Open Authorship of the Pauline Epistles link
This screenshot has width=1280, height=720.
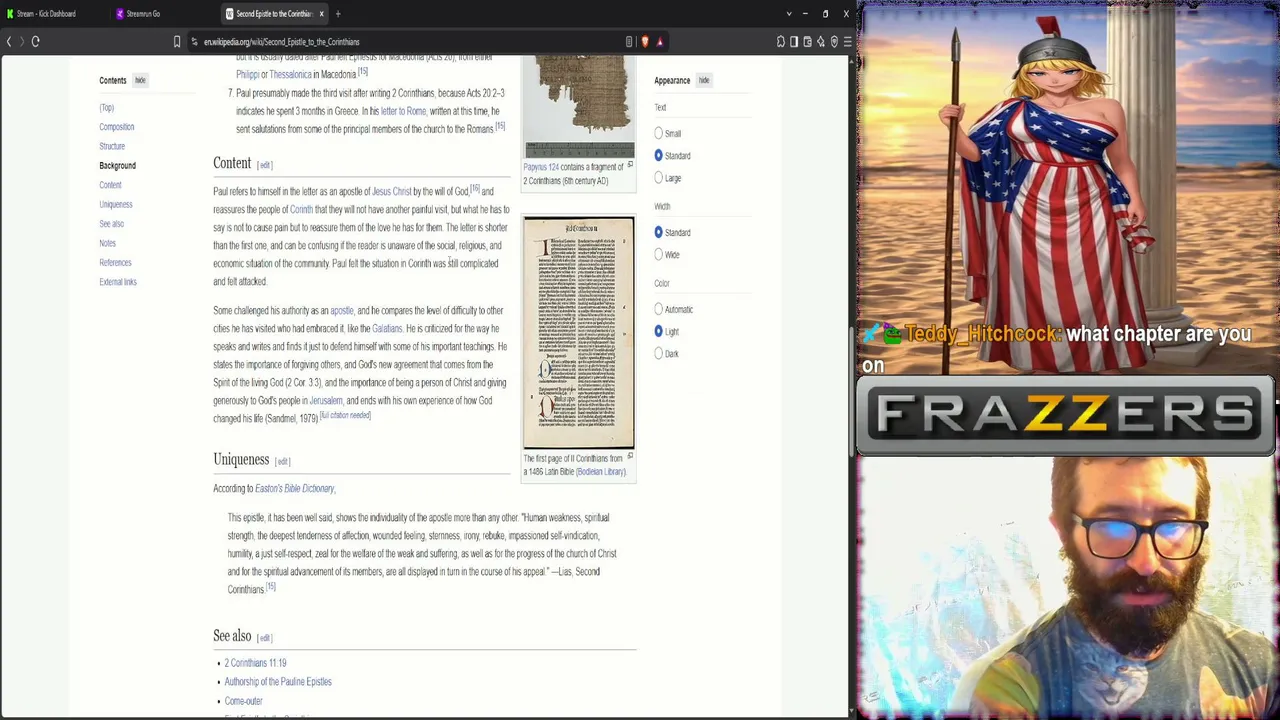coord(278,682)
